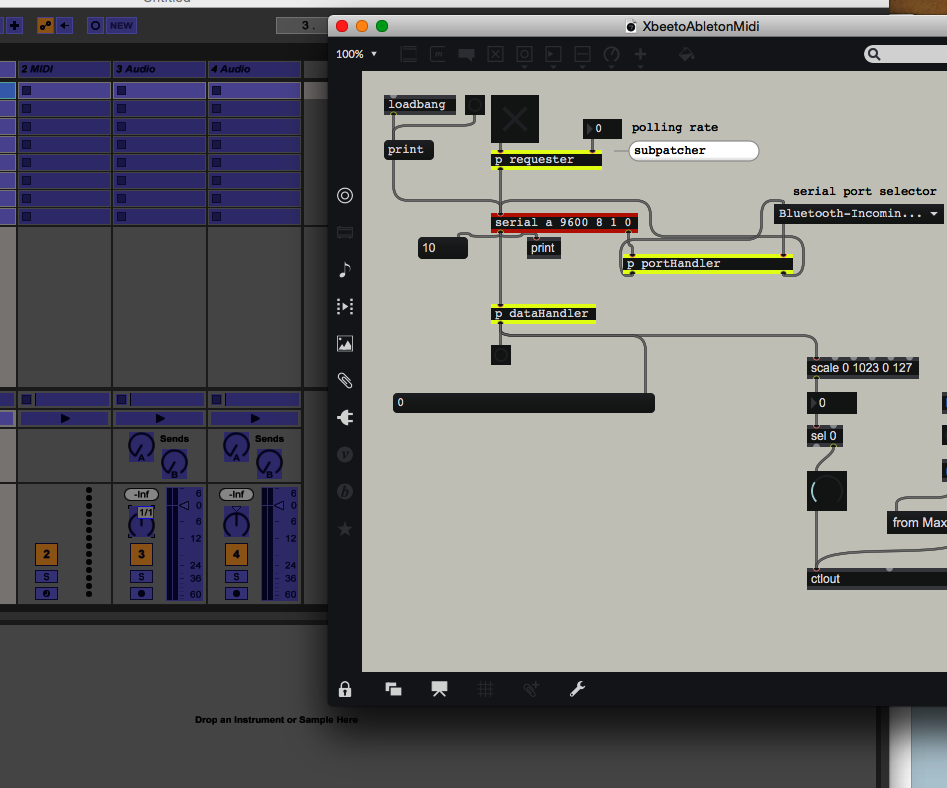Select the 3 Audio track header
Image resolution: width=947 pixels, height=788 pixels.
160,69
